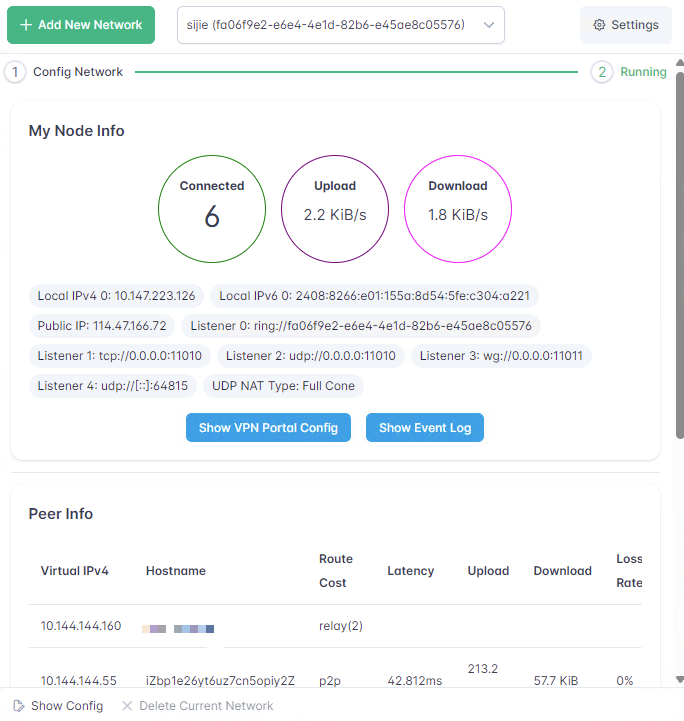Click the Show Config document icon
The width and height of the screenshot is (684, 721).
(17, 706)
